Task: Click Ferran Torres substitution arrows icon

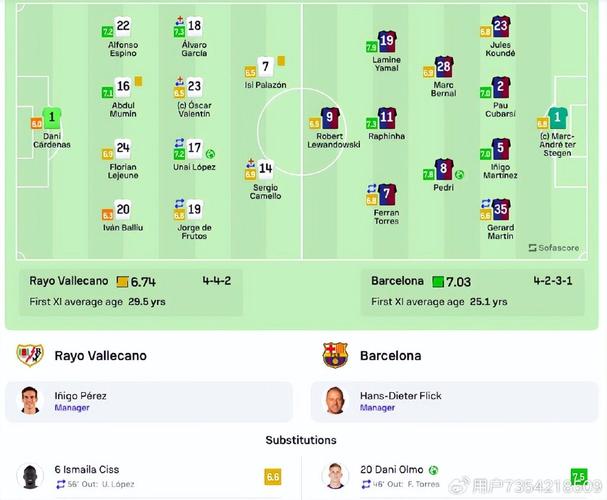Action: click(x=372, y=188)
